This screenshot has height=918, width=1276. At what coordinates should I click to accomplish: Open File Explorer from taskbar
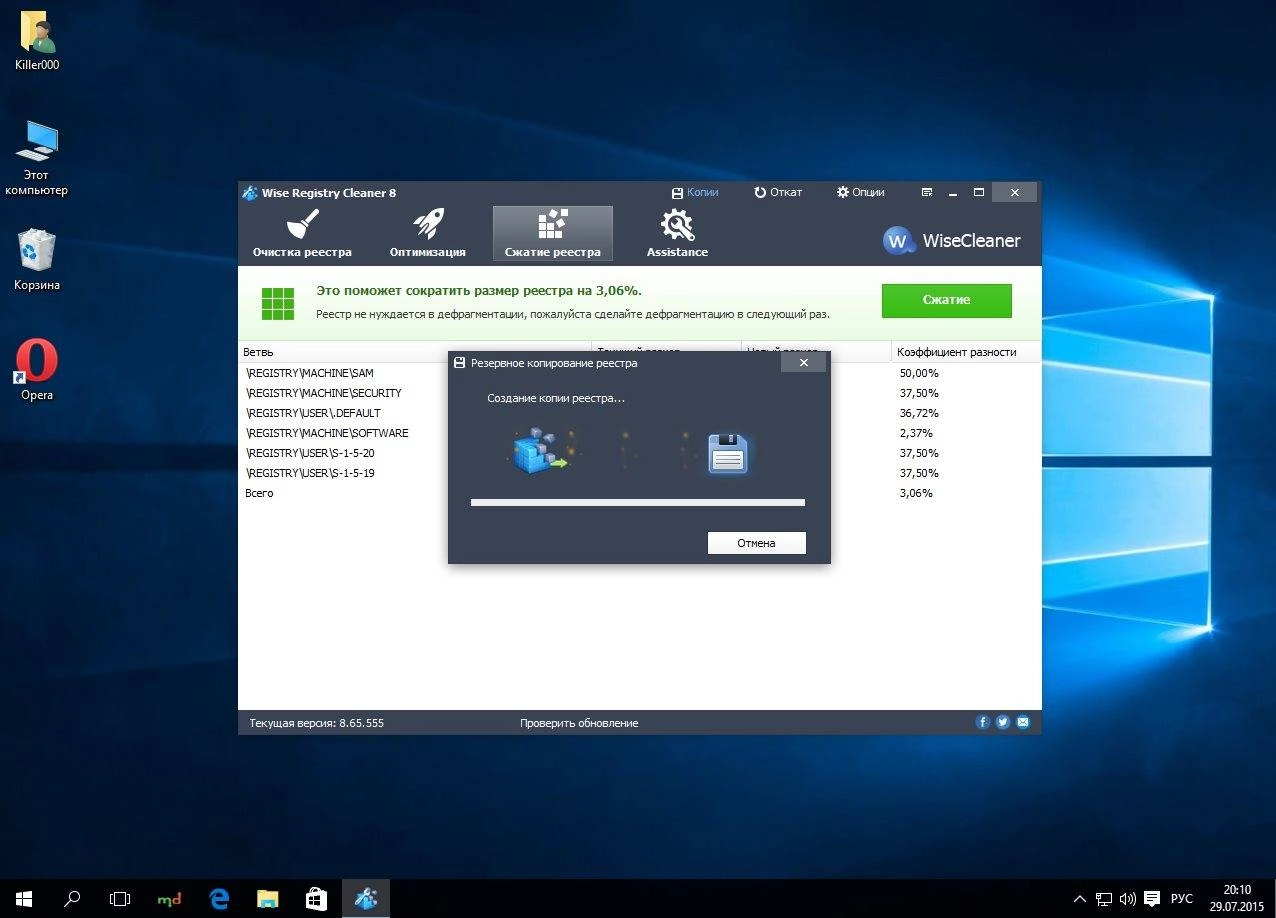tap(267, 899)
